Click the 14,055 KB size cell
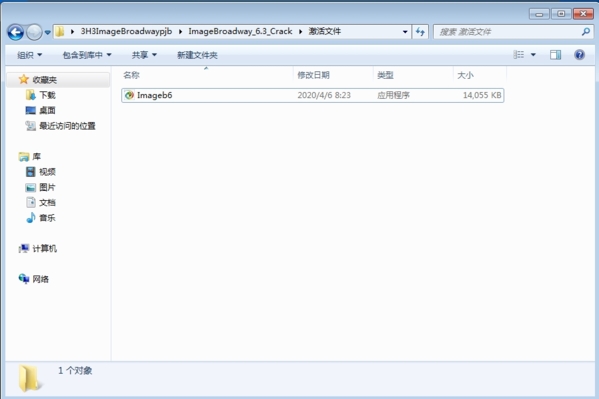The height and width of the screenshot is (399, 599). pyautogui.click(x=482, y=95)
